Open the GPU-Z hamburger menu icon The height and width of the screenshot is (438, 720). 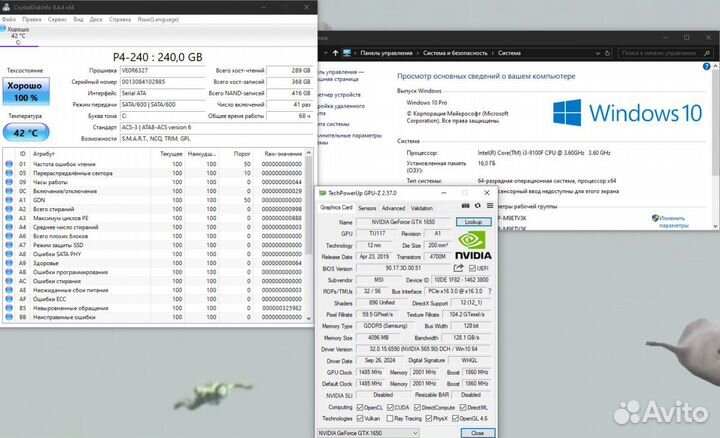click(x=490, y=206)
